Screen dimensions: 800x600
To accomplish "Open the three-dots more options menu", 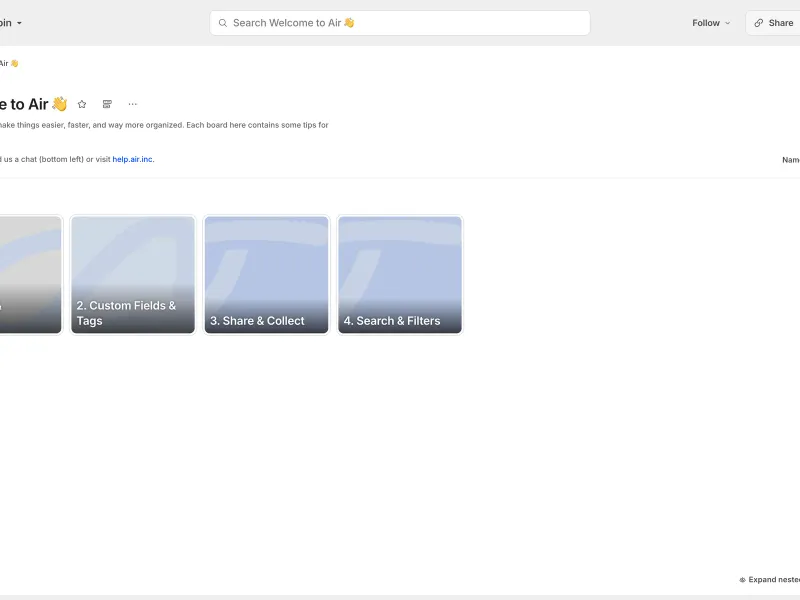I will click(x=133, y=104).
